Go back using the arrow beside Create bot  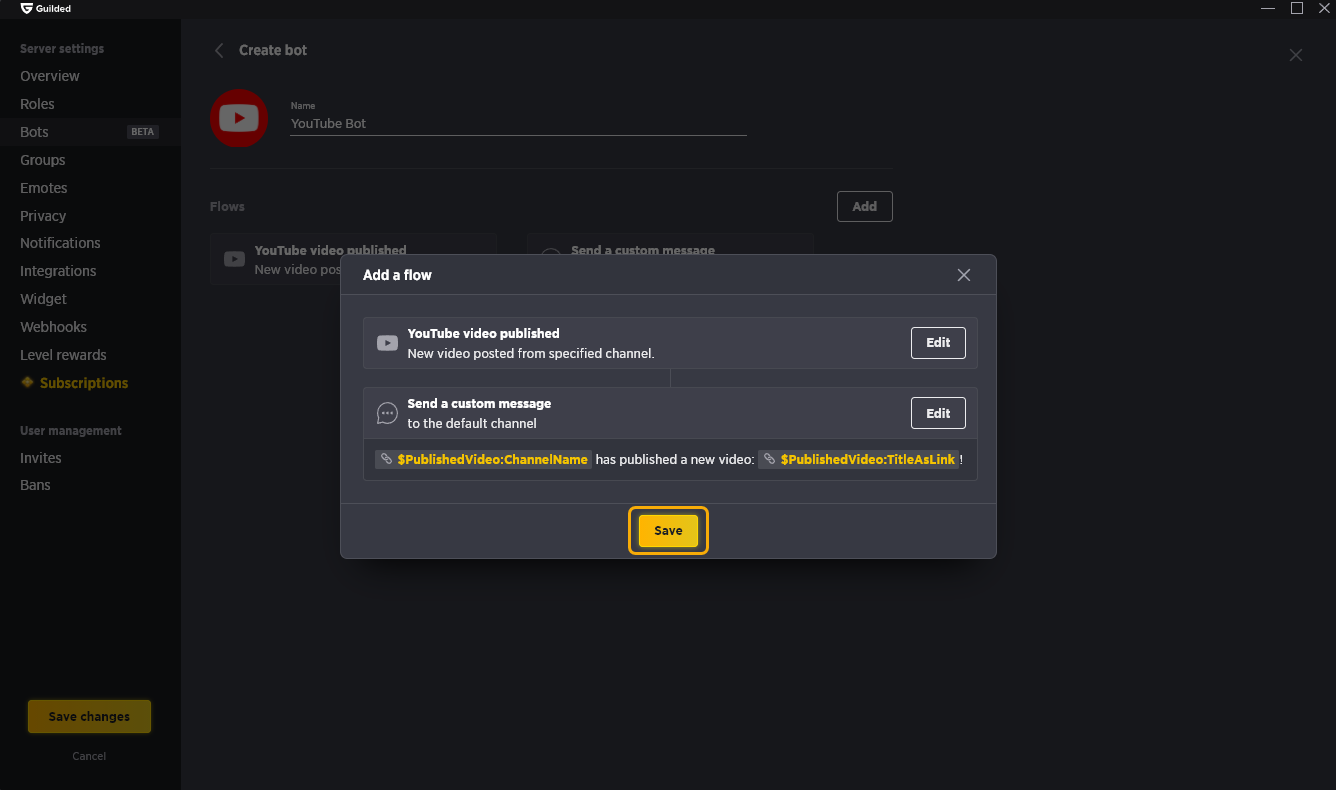[x=219, y=50]
